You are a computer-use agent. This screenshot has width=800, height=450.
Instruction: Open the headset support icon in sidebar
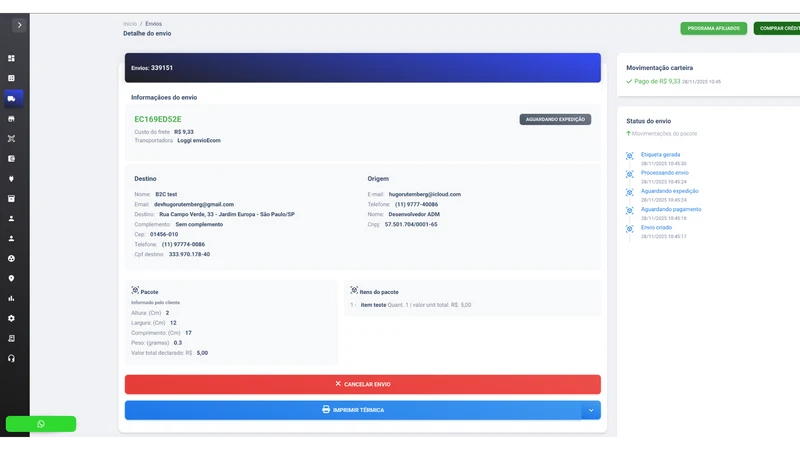click(11, 359)
